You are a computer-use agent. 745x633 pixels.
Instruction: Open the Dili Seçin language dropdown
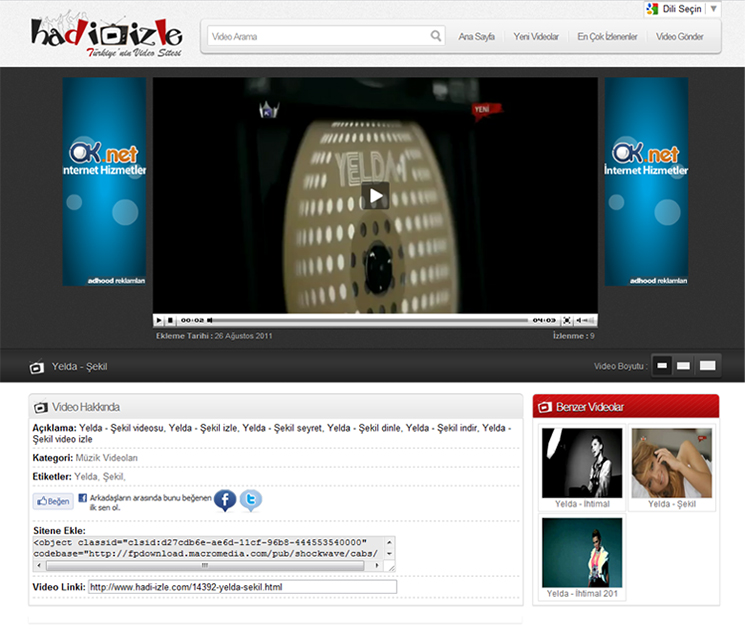(x=683, y=9)
